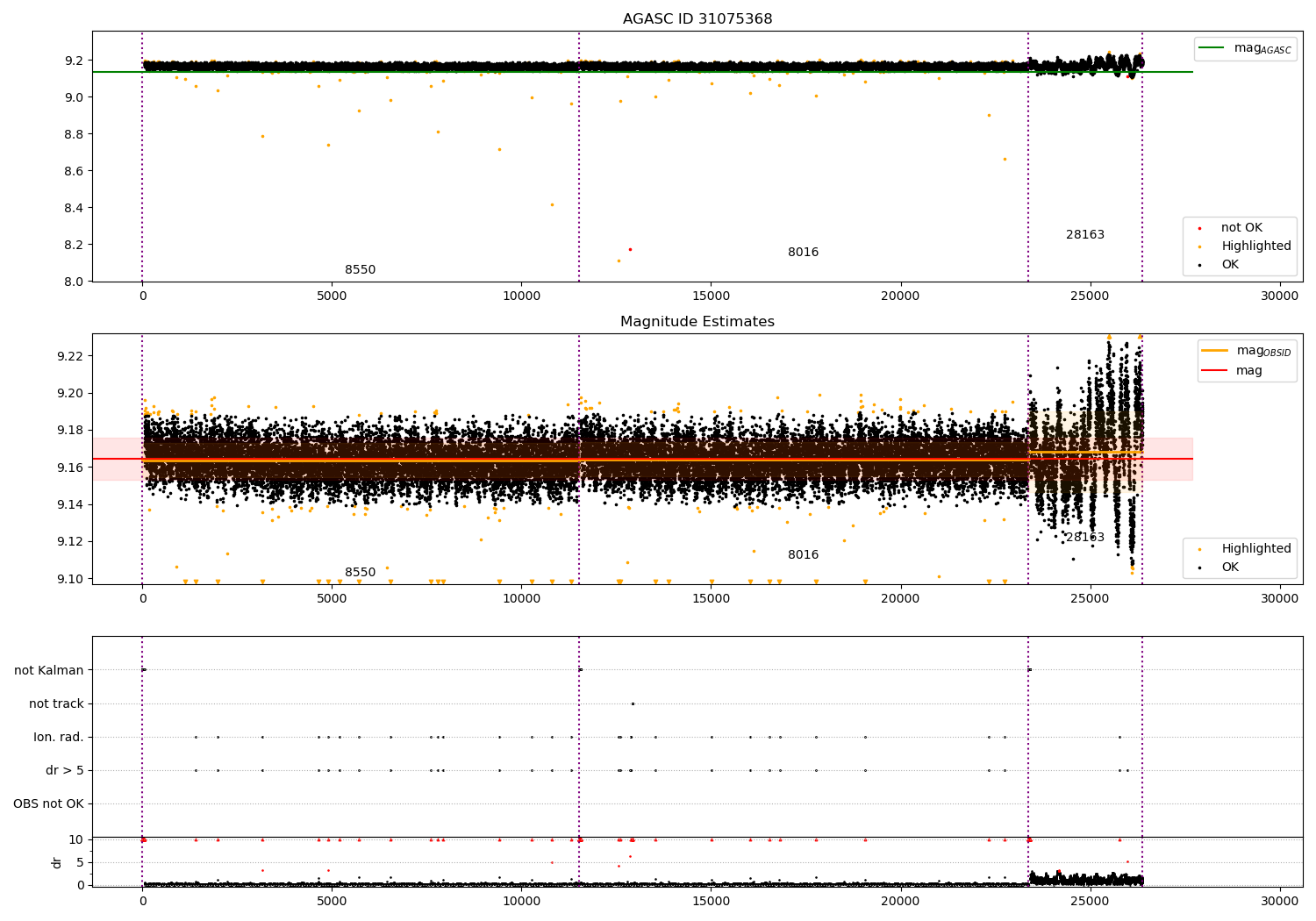
Task: Click the 28163 label in the AGASC ID plot
Action: coord(1085,235)
